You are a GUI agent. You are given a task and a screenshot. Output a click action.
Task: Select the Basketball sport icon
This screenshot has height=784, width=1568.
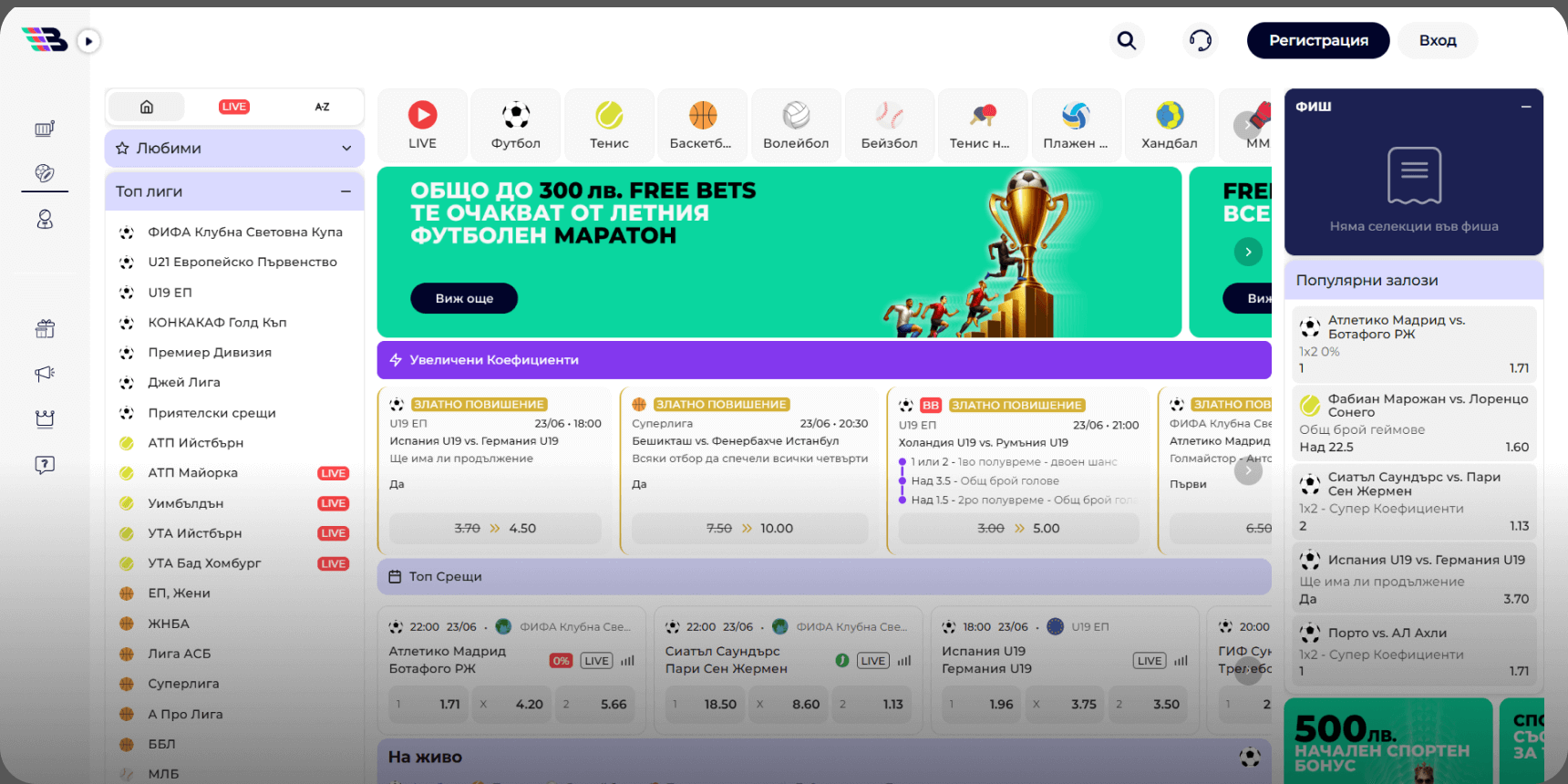(701, 125)
